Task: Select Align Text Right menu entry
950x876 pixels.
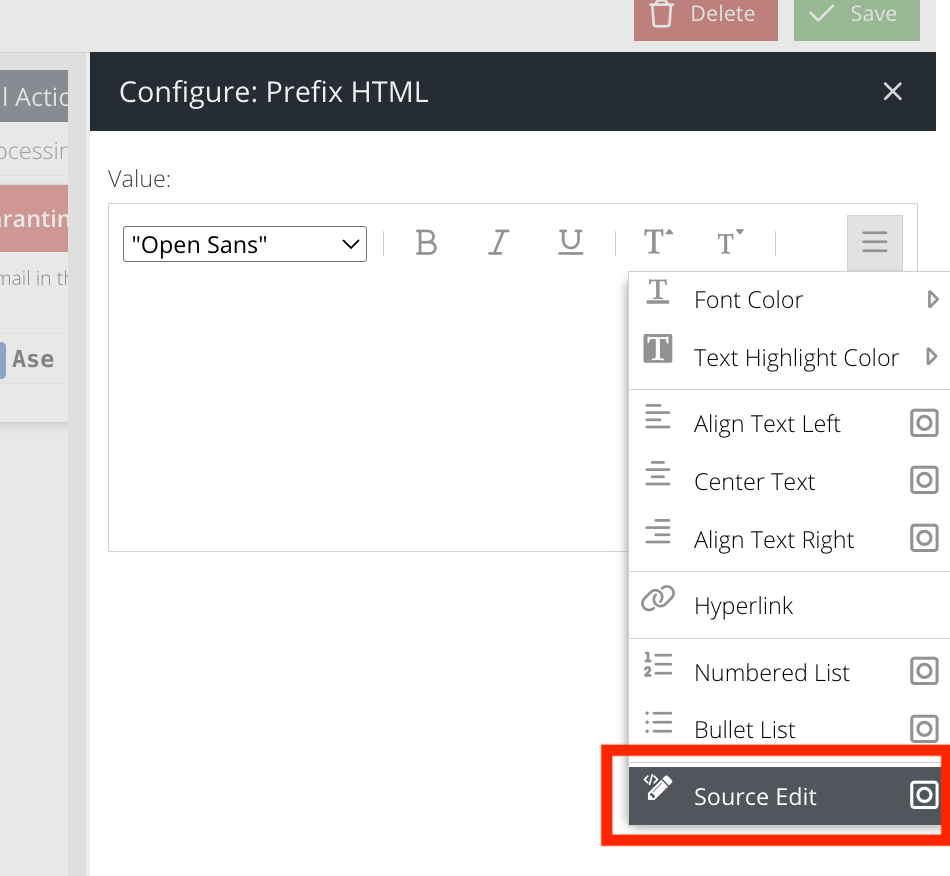Action: click(773, 540)
